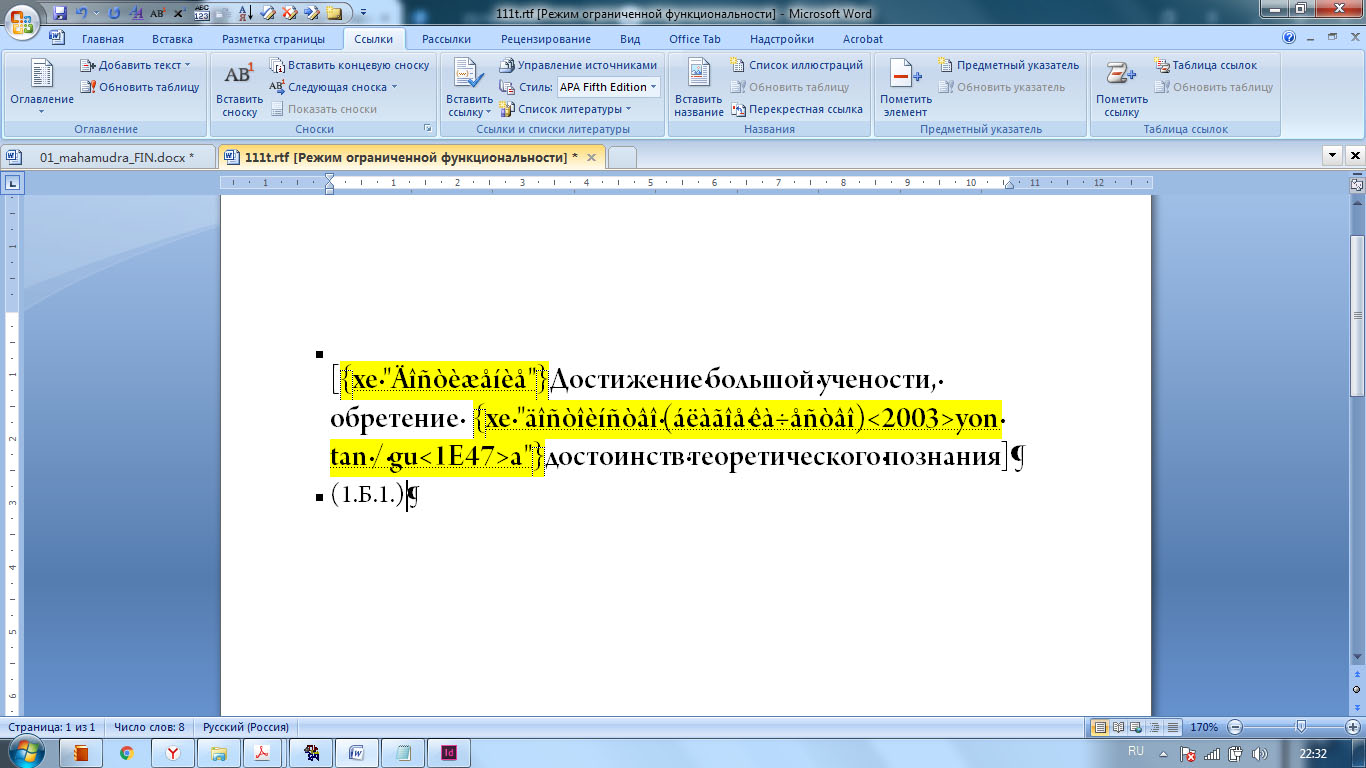Click Обновить таблицу in Оглавление group
The width and height of the screenshot is (1366, 768).
[x=140, y=87]
